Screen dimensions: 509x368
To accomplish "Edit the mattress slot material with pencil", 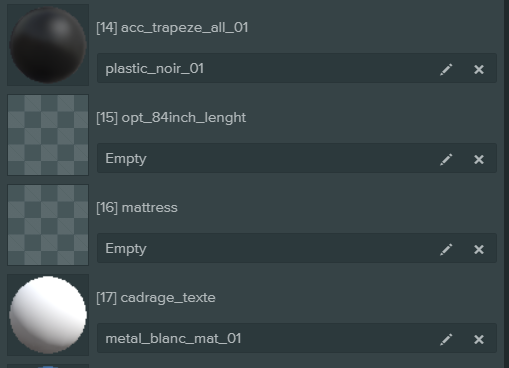I will [x=446, y=249].
